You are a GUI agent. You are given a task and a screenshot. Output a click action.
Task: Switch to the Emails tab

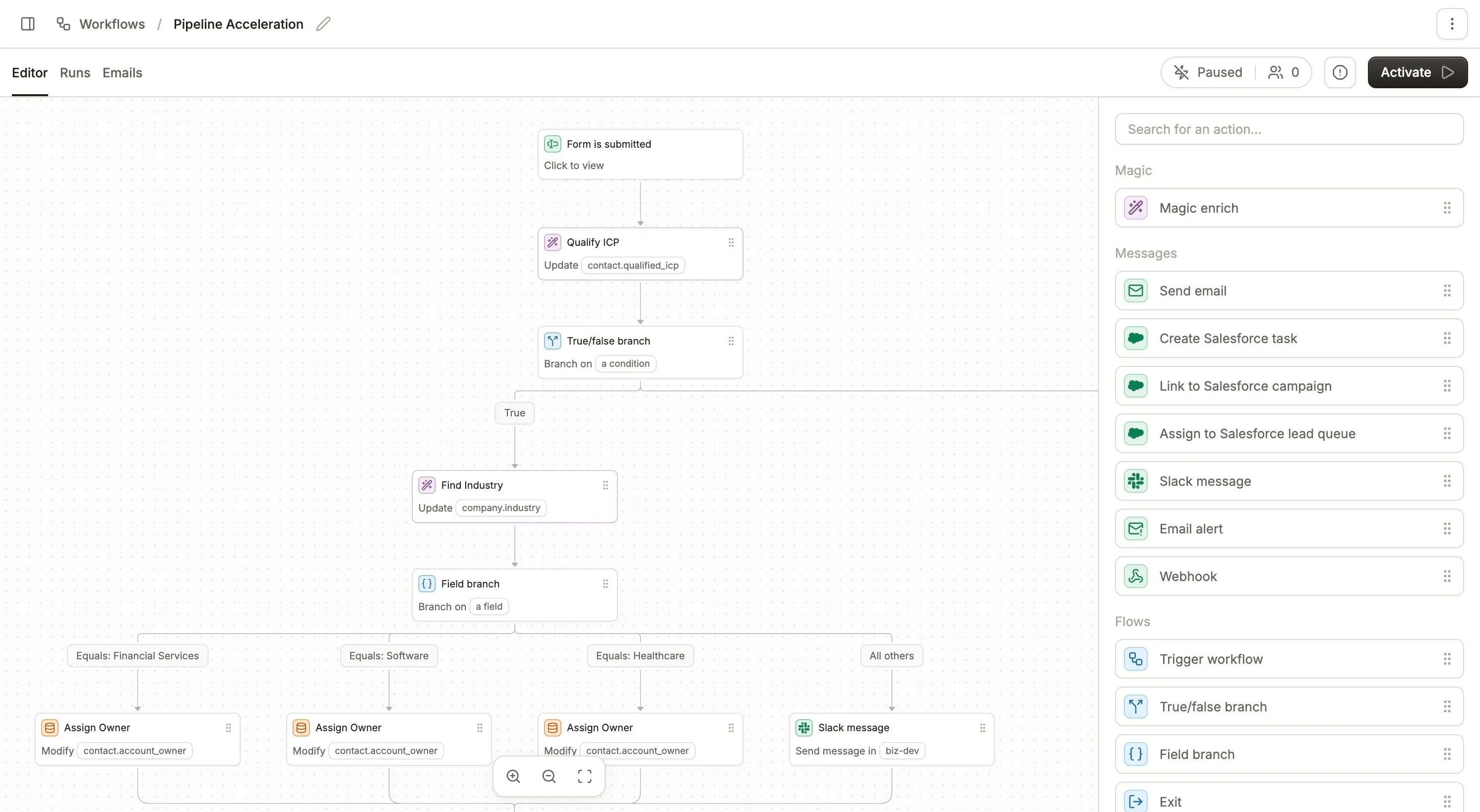pos(123,73)
